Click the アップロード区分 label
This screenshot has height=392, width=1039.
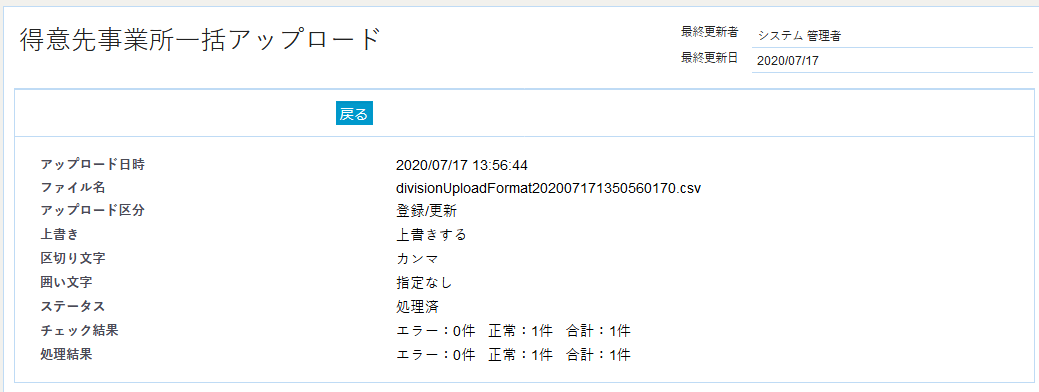93,211
